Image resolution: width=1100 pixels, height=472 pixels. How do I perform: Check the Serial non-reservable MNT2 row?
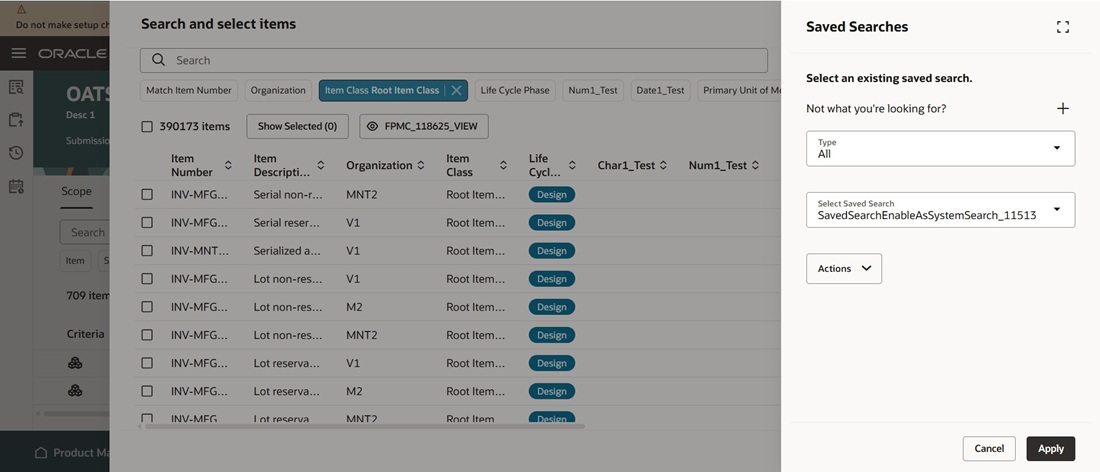tap(147, 194)
